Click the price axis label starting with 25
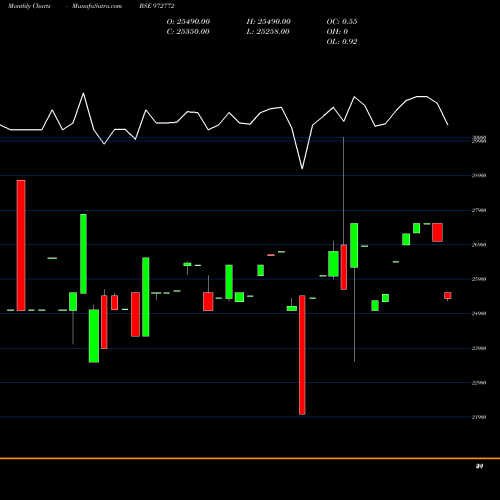 [479, 279]
